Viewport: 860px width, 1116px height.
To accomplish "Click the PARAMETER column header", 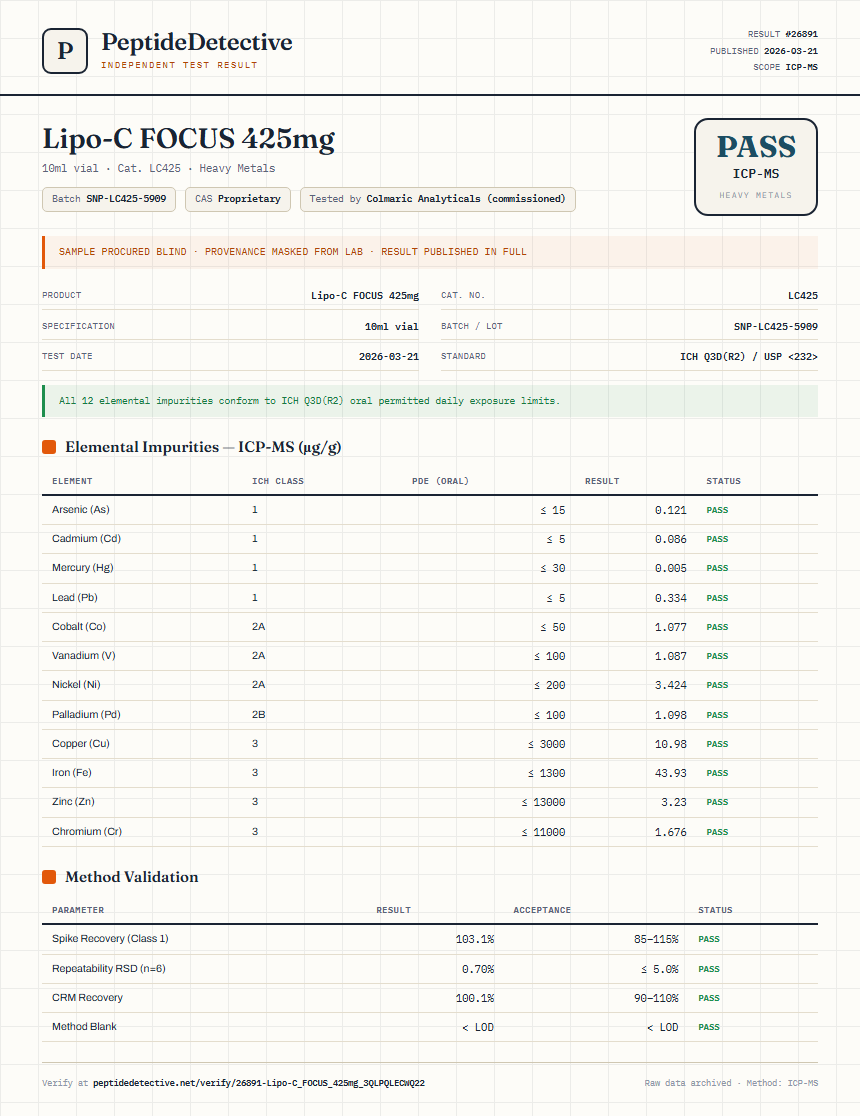I will (x=78, y=910).
